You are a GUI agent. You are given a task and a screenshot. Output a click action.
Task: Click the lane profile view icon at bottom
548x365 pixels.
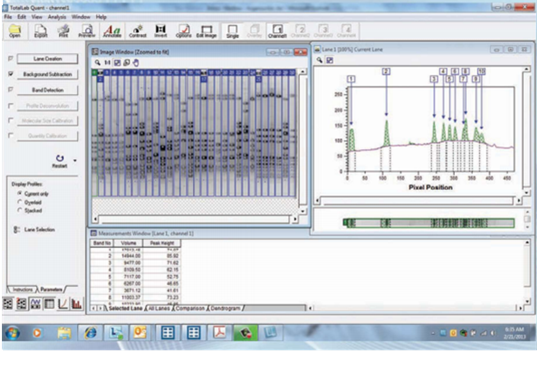point(35,303)
